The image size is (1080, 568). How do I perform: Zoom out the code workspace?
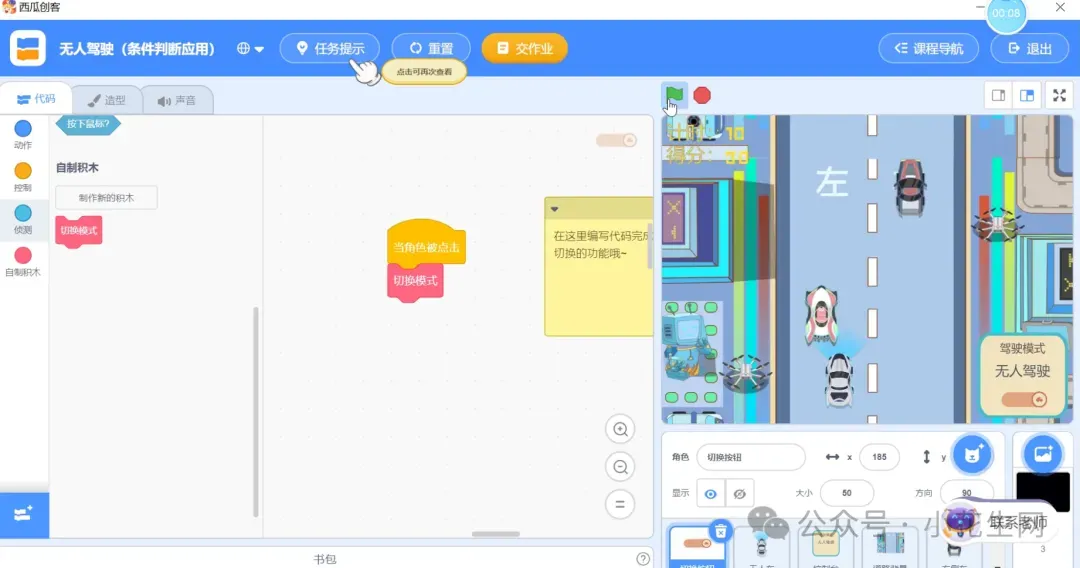[620, 467]
